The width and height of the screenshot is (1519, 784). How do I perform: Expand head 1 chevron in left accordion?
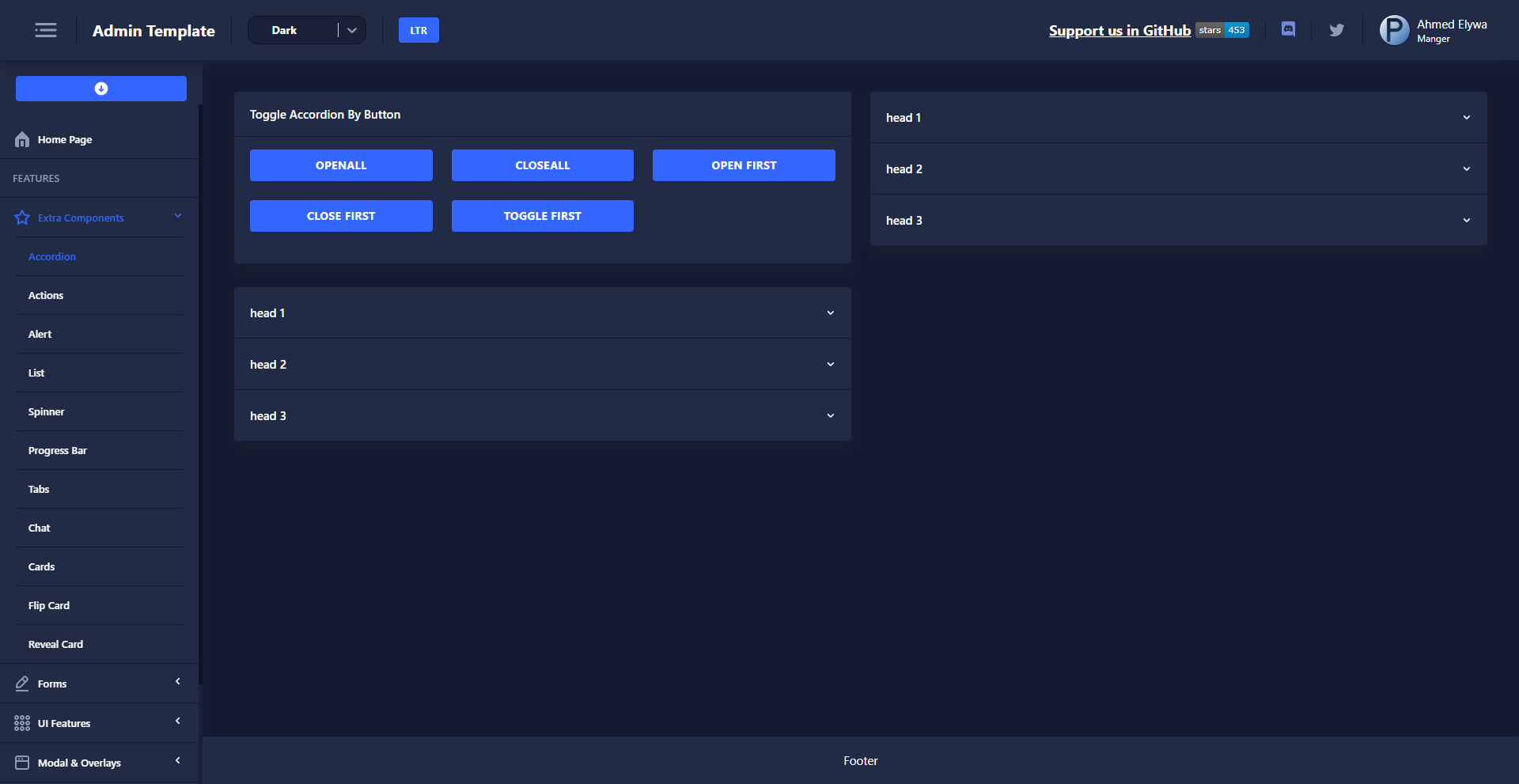point(831,312)
